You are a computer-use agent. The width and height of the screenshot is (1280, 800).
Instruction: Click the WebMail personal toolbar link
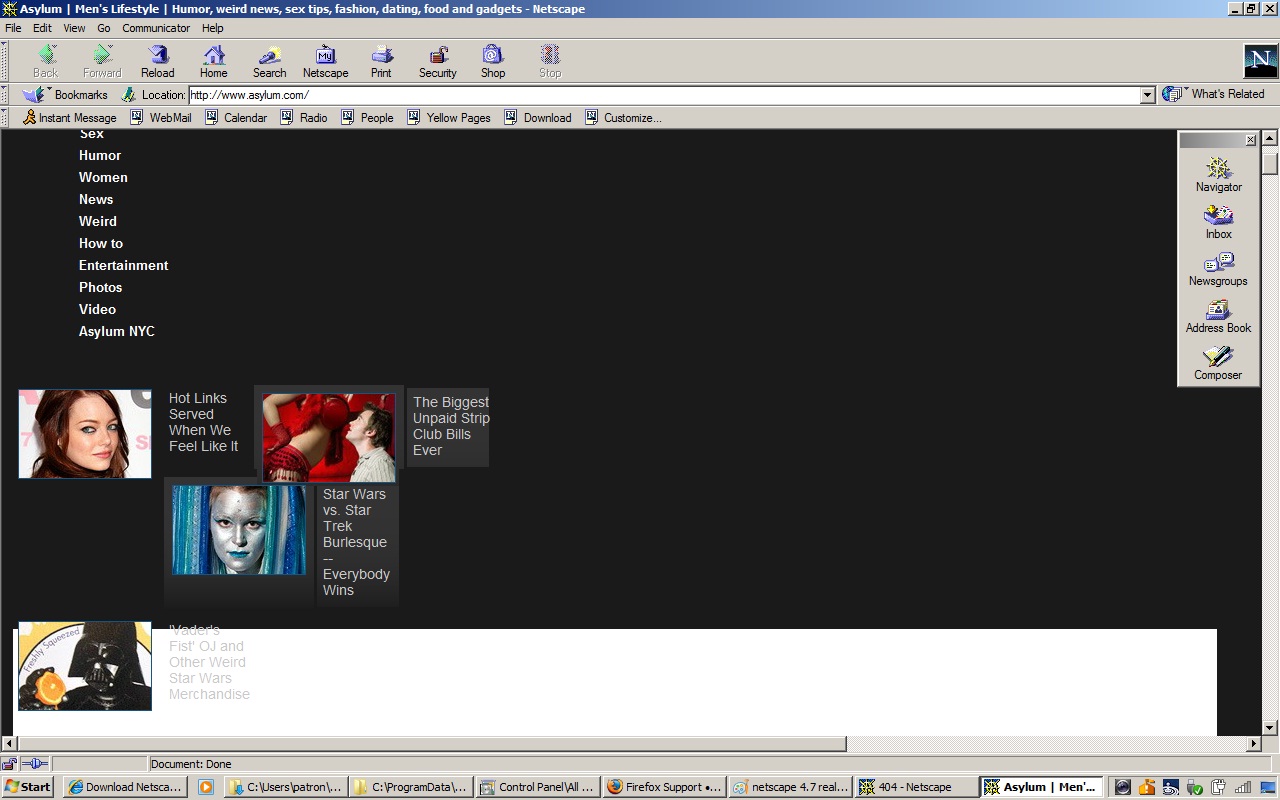(x=161, y=117)
